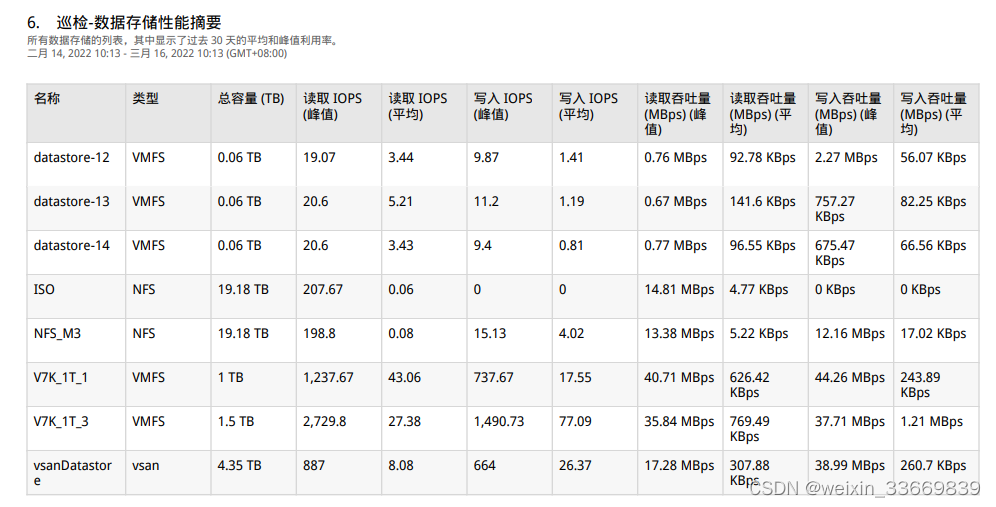Click the 总容量 (TB) column header
The image size is (996, 507).
pos(251,99)
